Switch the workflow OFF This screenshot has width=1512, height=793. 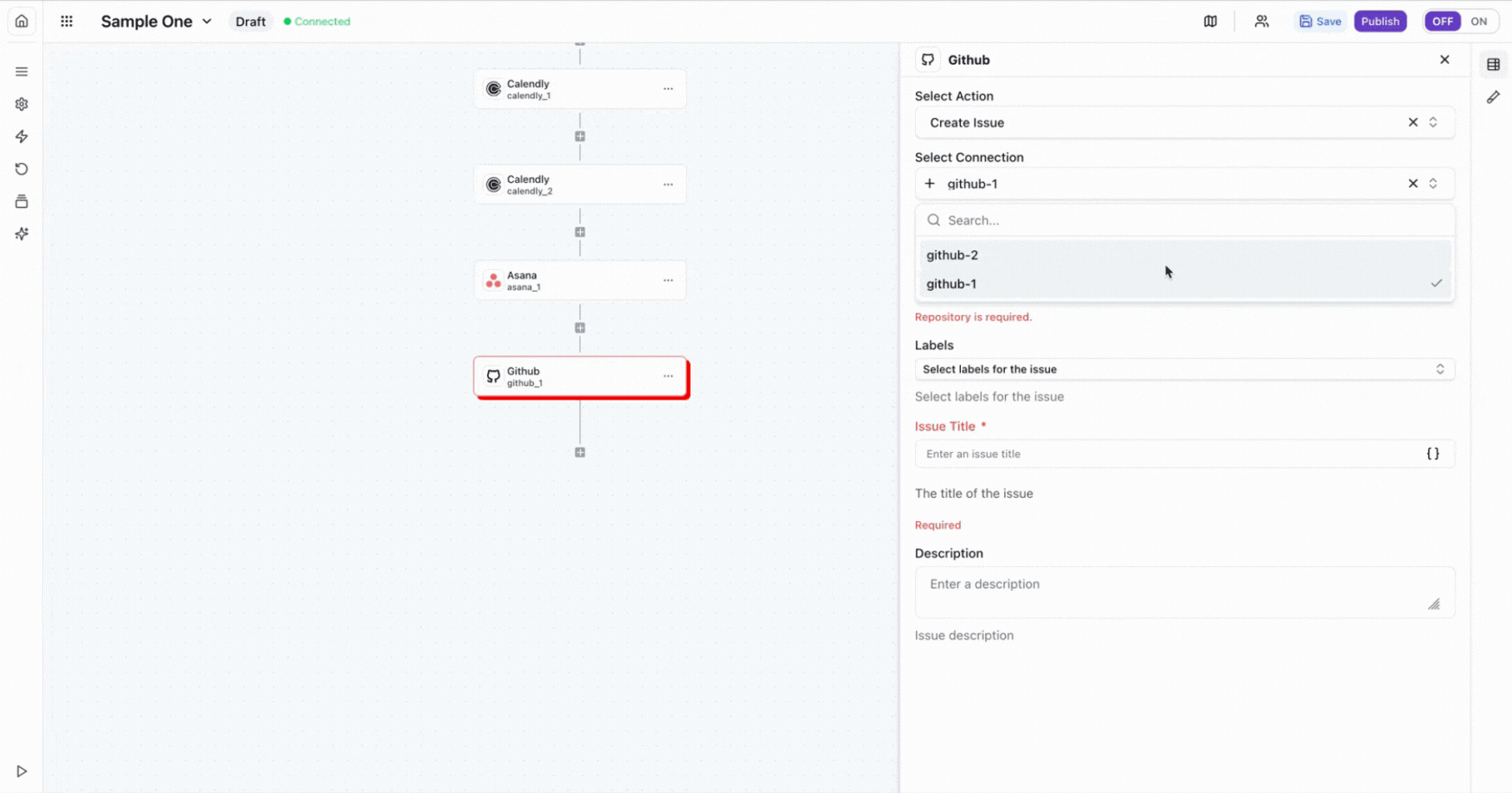pyautogui.click(x=1443, y=21)
